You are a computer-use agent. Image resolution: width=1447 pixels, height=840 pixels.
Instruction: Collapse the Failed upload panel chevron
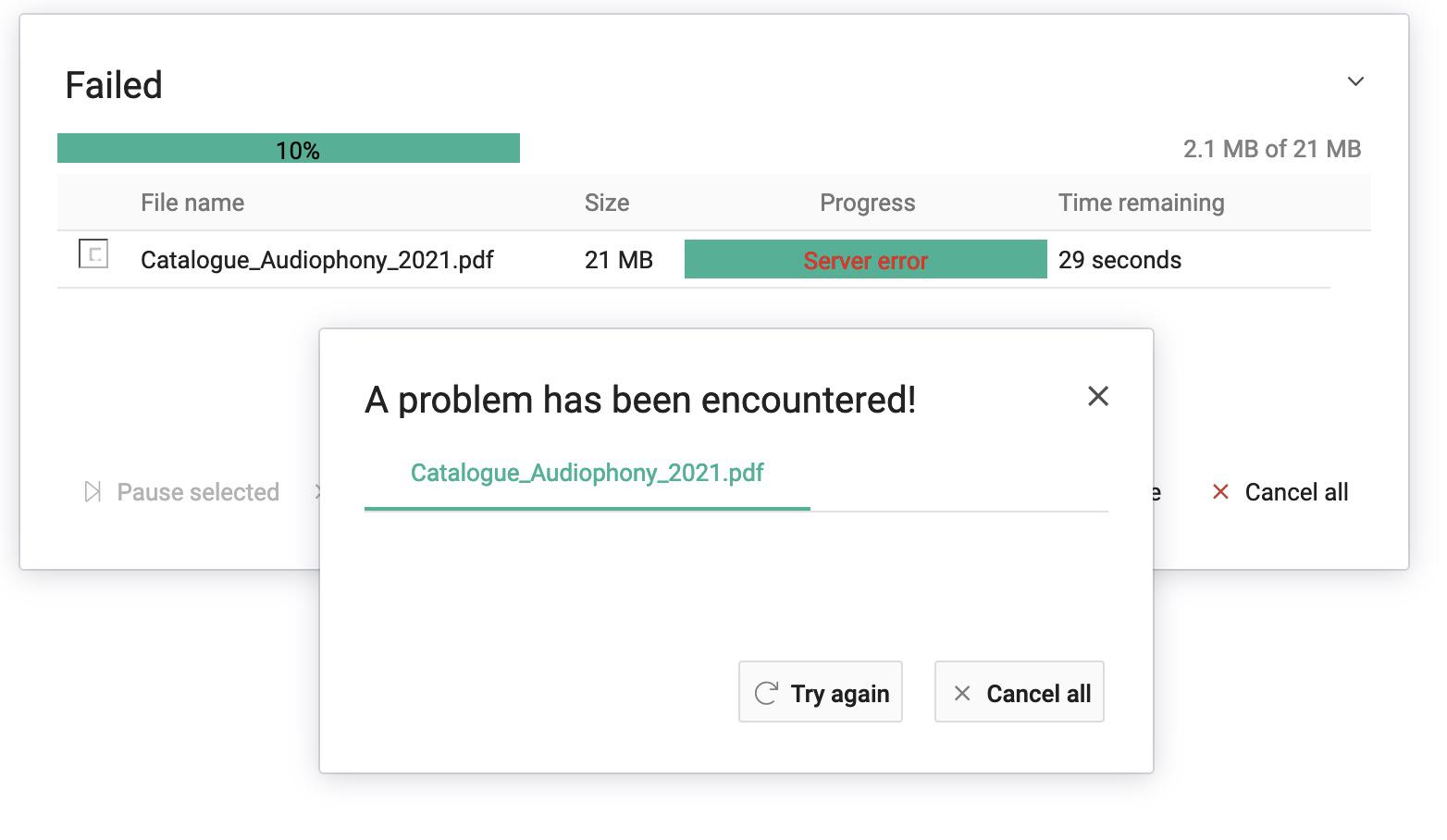coord(1355,81)
